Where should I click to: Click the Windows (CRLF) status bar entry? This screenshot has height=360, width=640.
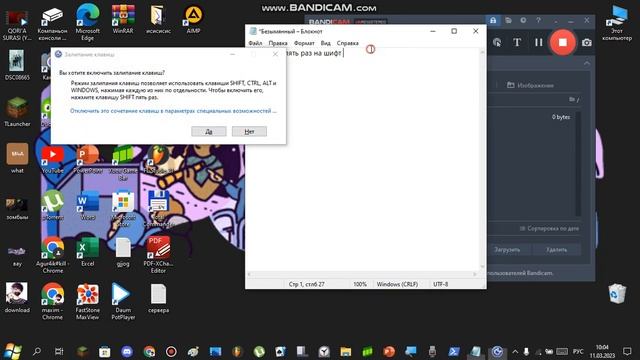point(397,284)
